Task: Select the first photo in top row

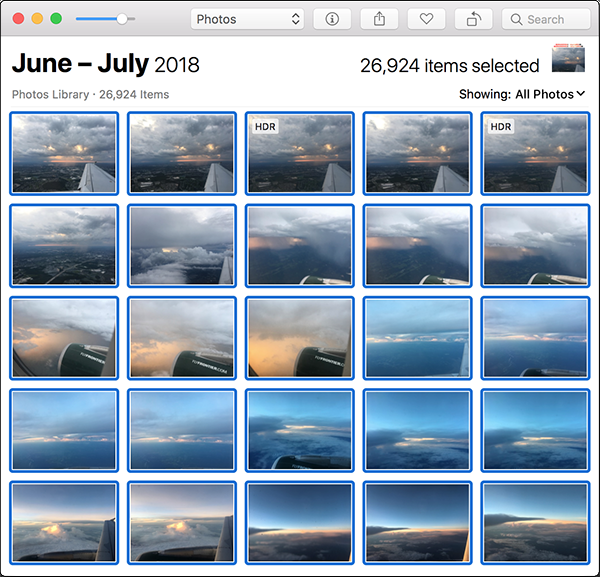Action: [64, 153]
